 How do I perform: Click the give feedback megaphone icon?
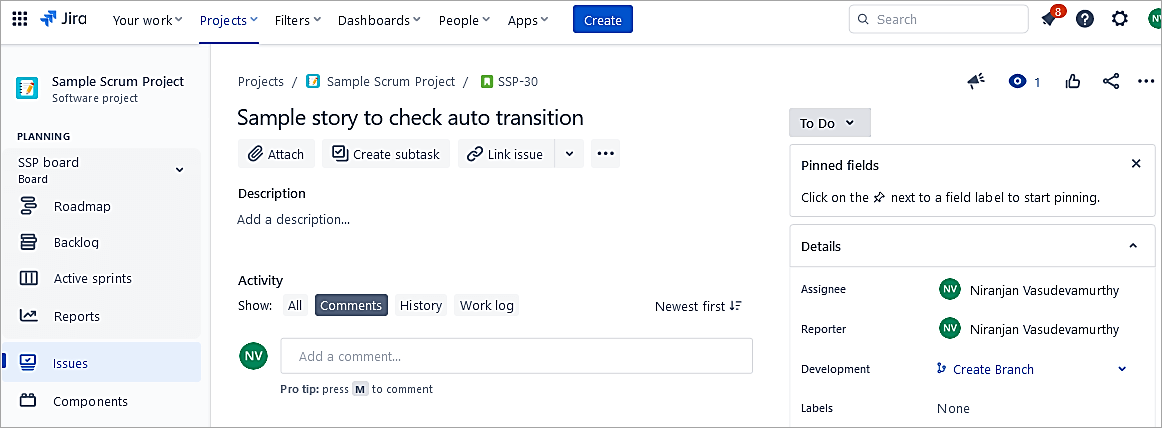(x=976, y=82)
